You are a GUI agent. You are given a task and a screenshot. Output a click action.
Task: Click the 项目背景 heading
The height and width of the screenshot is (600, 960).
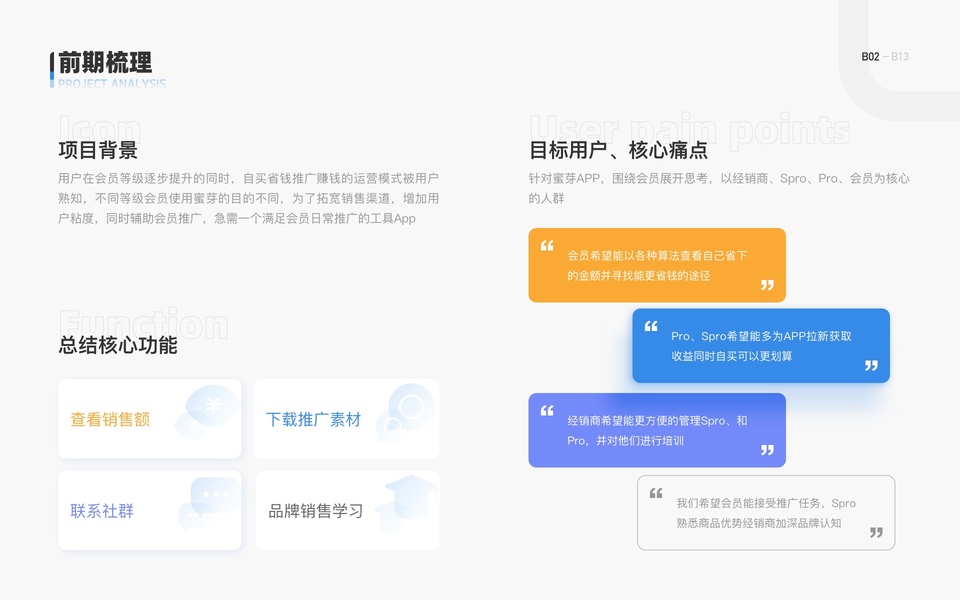pos(98,149)
